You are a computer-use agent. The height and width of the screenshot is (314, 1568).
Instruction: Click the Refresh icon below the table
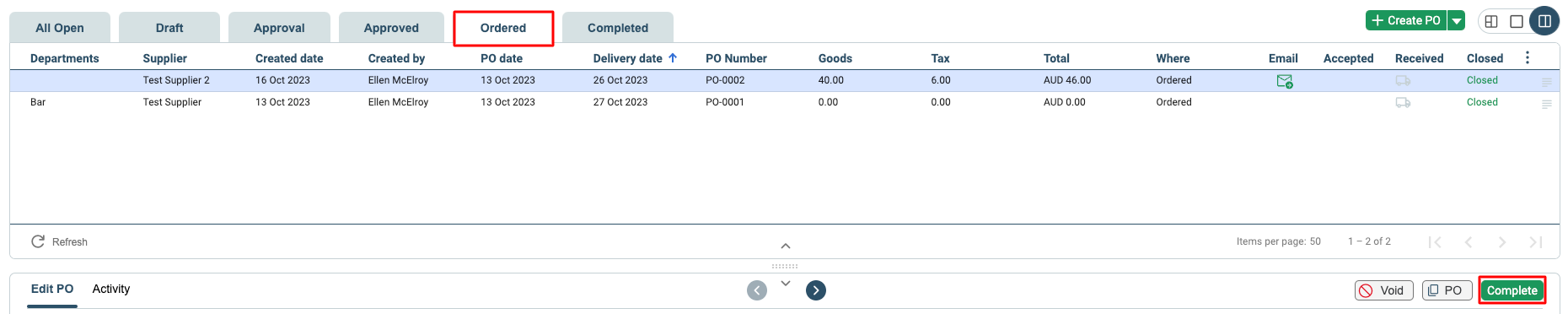pos(38,241)
